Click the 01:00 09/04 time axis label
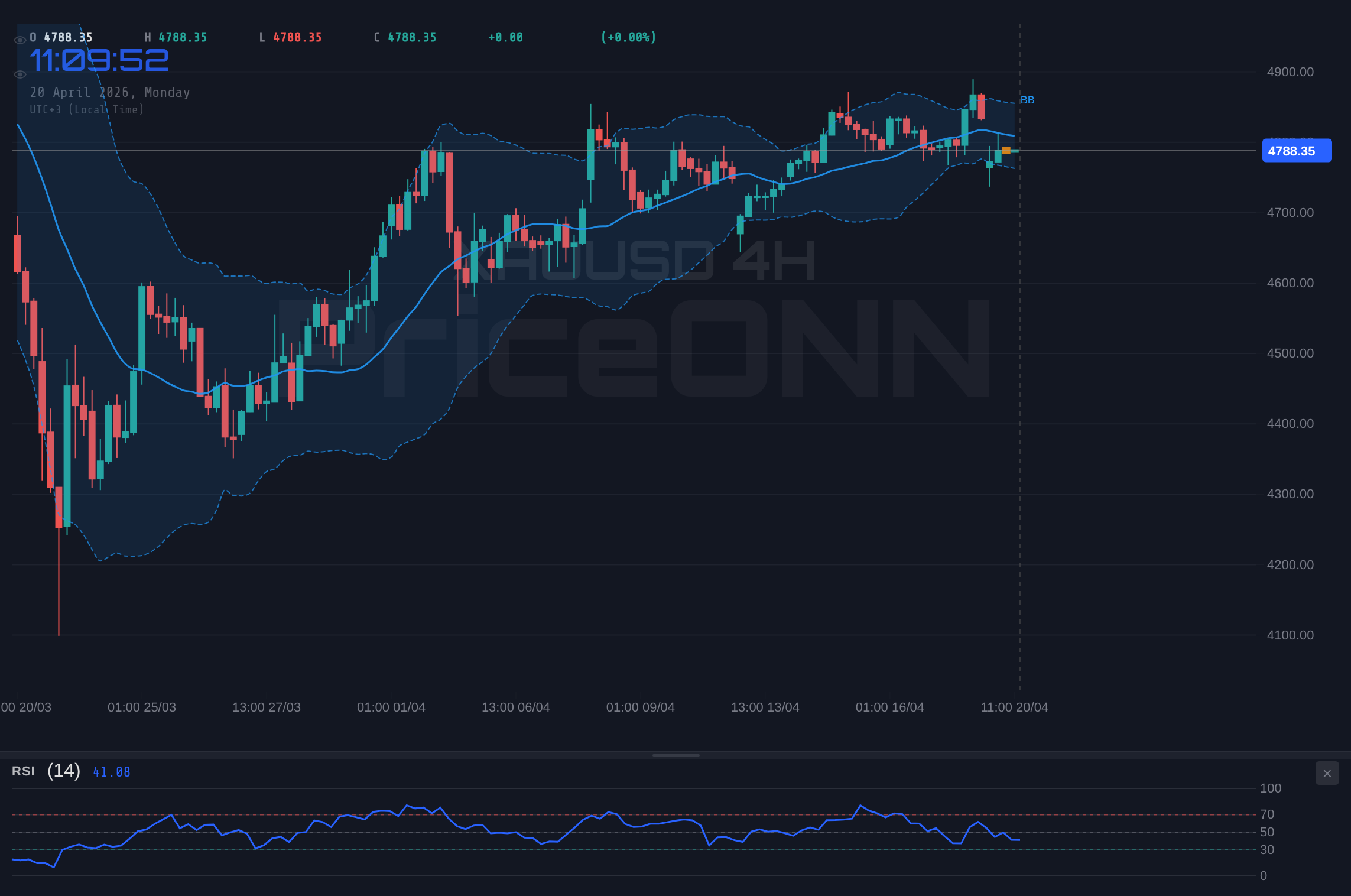1351x896 pixels. [641, 707]
